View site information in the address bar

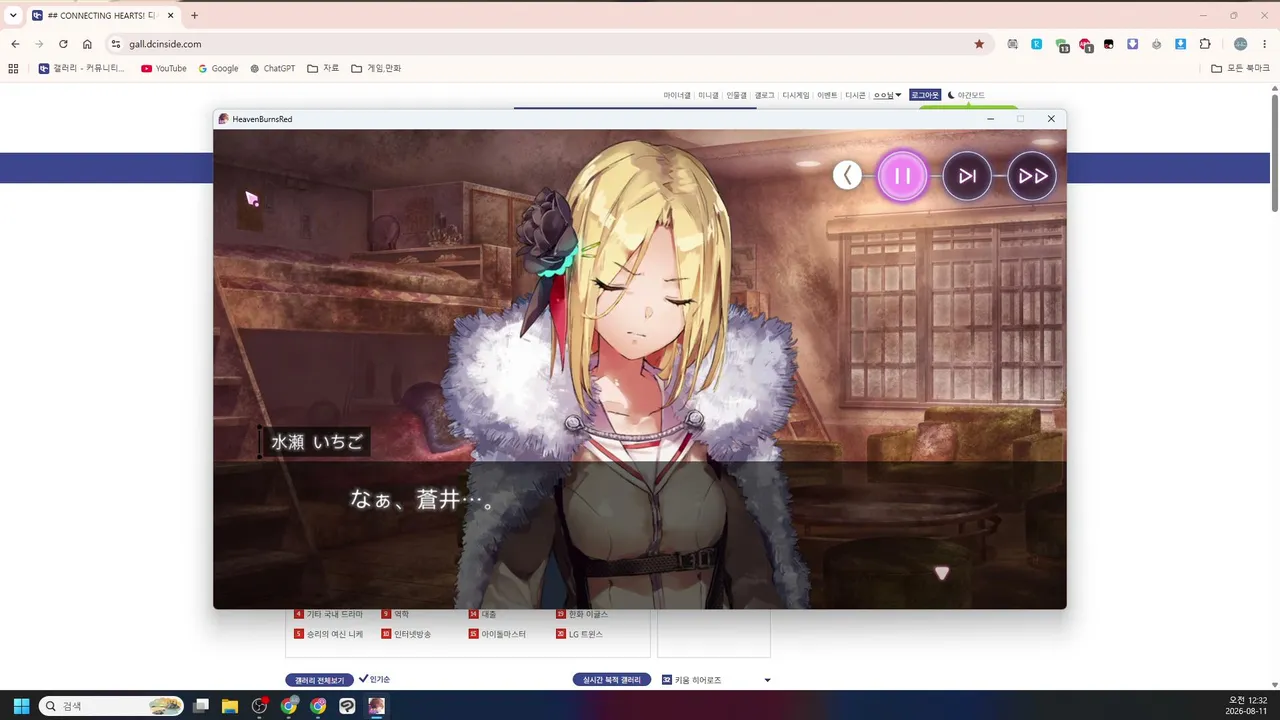[116, 44]
